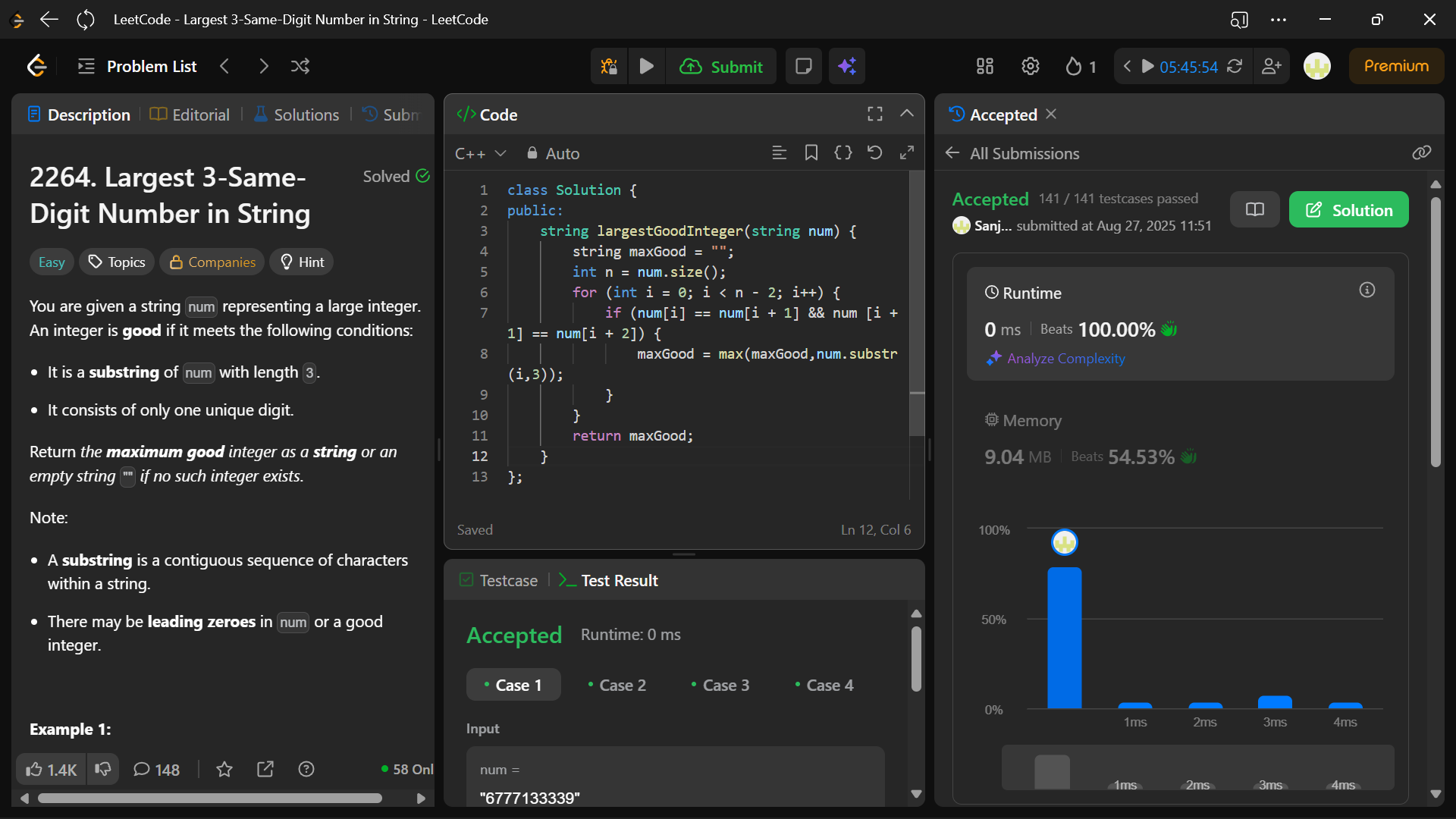
Task: Reset code to default with undo icon
Action: (874, 153)
